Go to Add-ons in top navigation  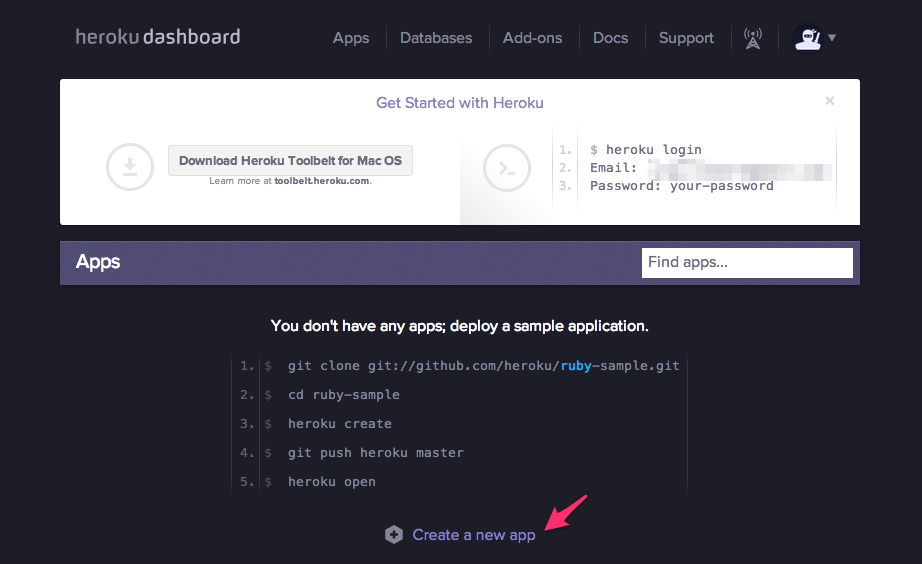[x=532, y=38]
